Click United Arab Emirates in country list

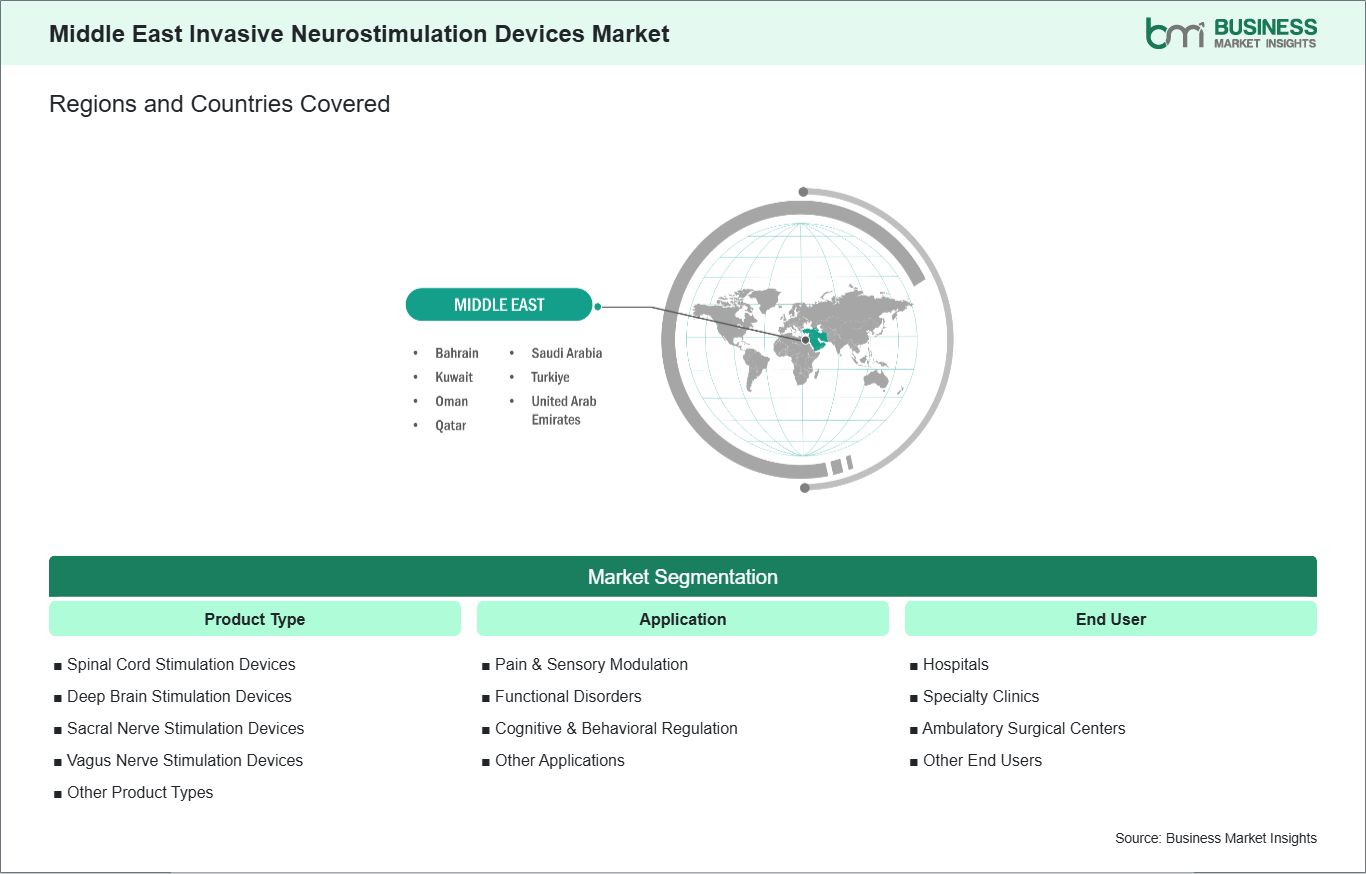(564, 410)
